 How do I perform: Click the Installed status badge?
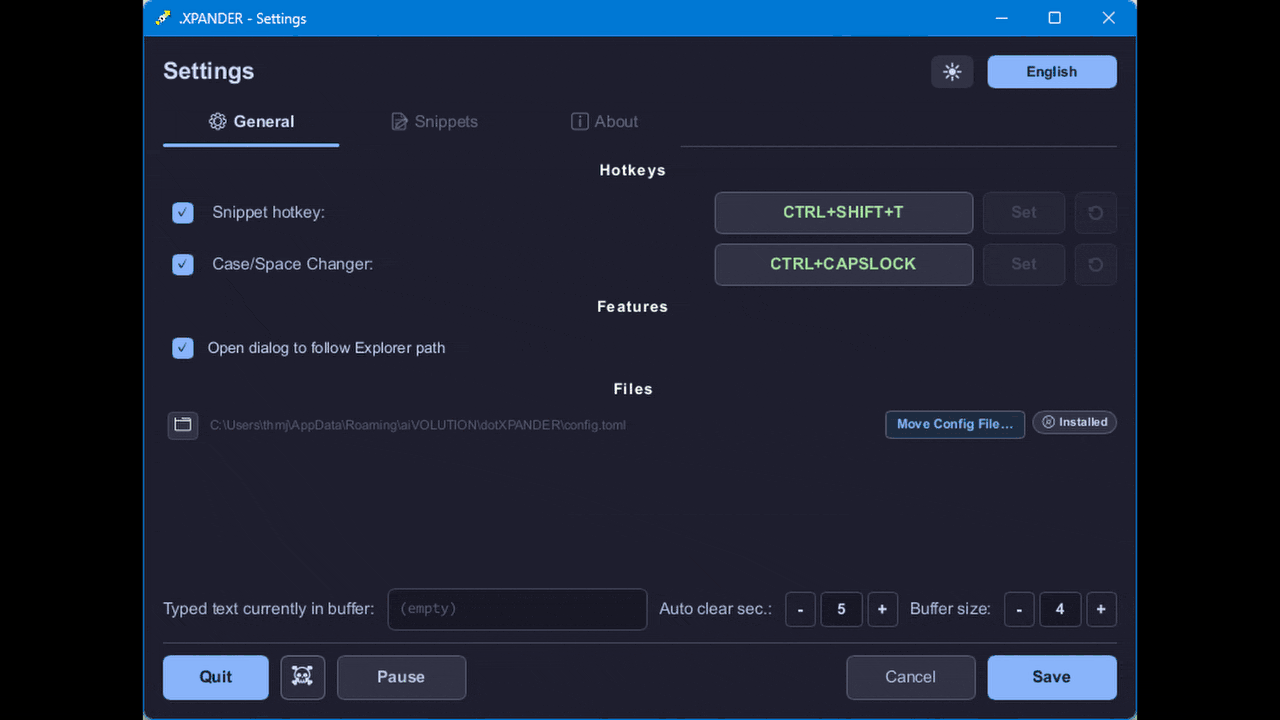pyautogui.click(x=1075, y=422)
